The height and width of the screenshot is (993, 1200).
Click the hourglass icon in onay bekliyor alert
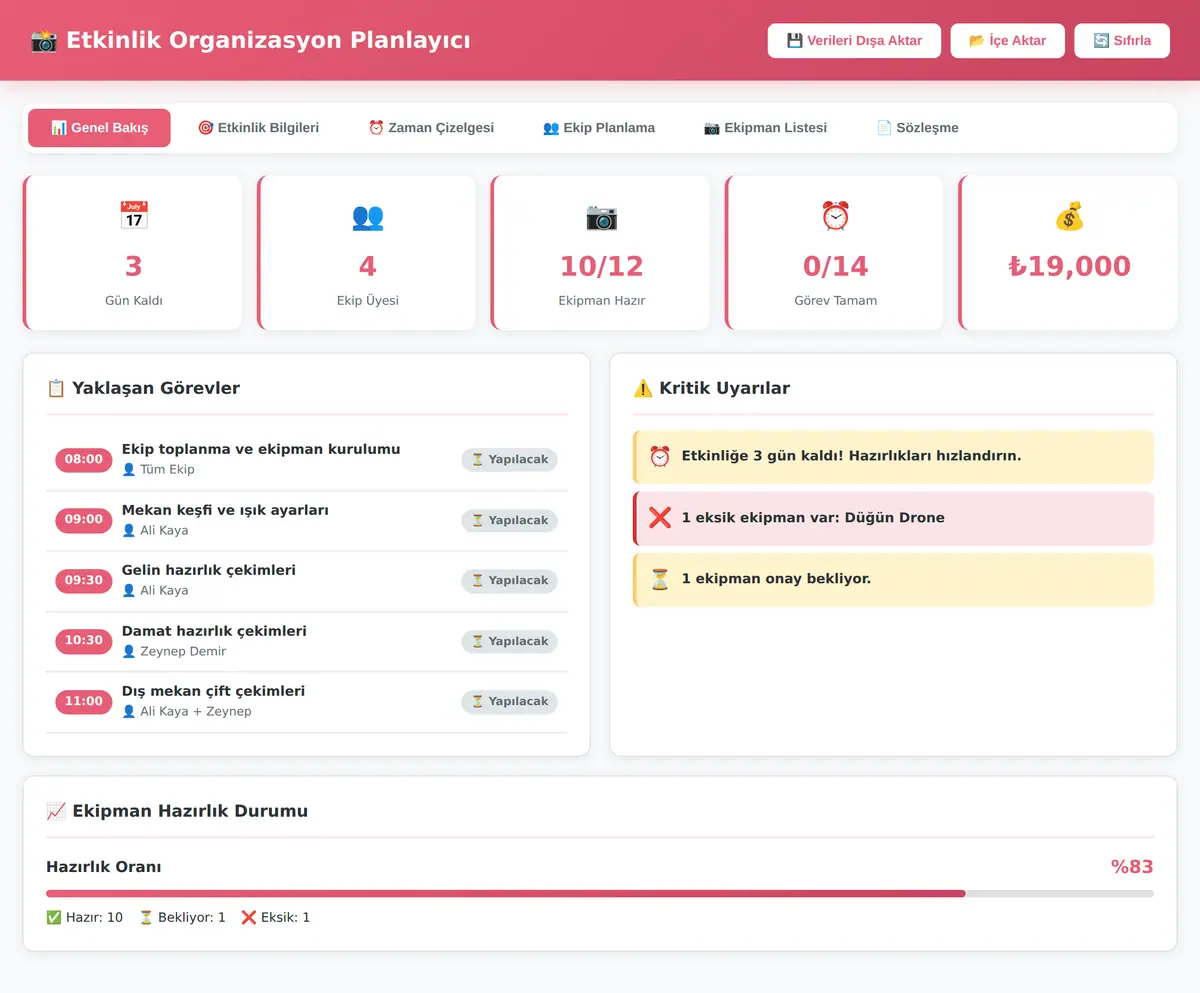click(660, 579)
